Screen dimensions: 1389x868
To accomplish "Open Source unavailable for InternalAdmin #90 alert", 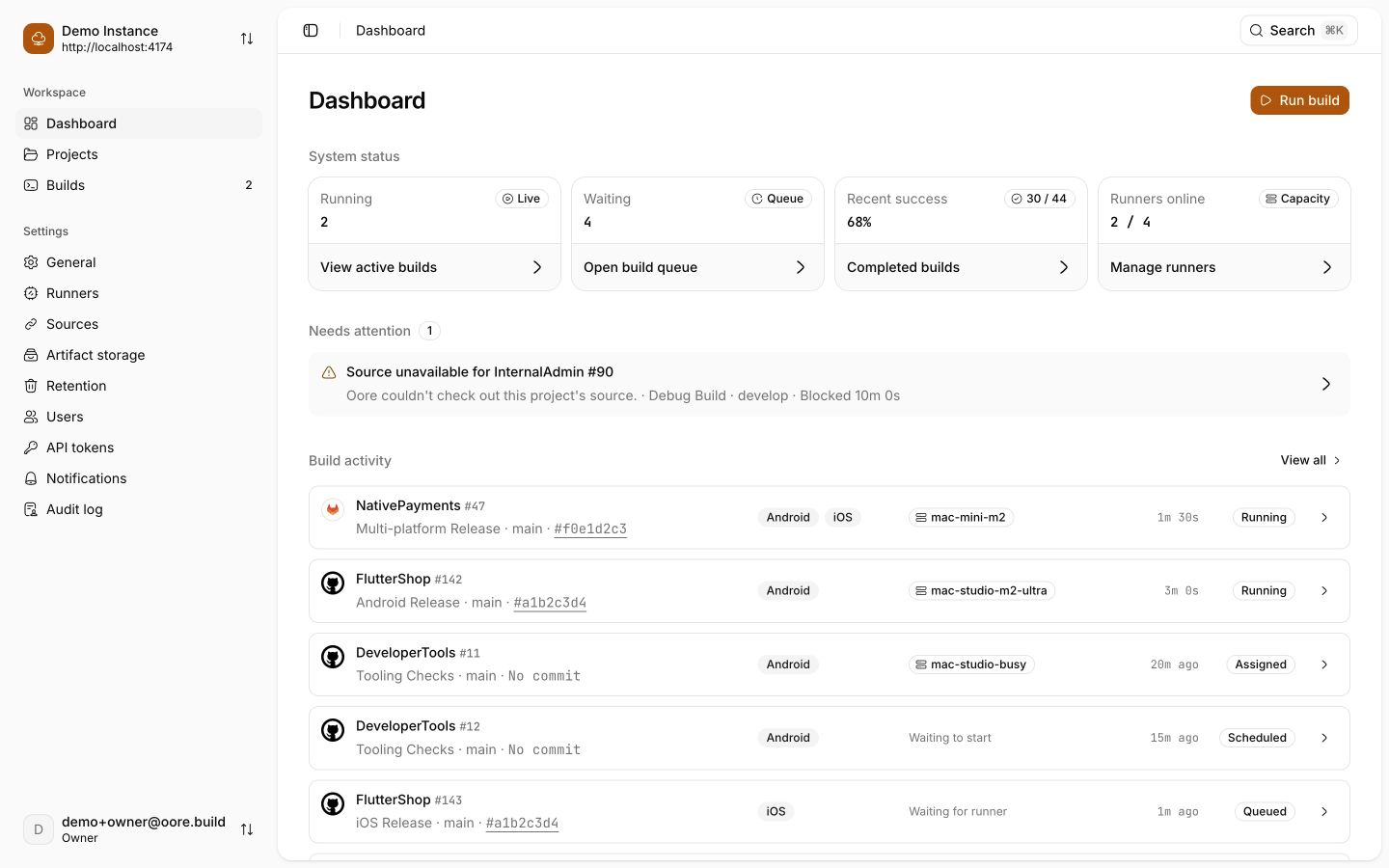I will coord(830,384).
